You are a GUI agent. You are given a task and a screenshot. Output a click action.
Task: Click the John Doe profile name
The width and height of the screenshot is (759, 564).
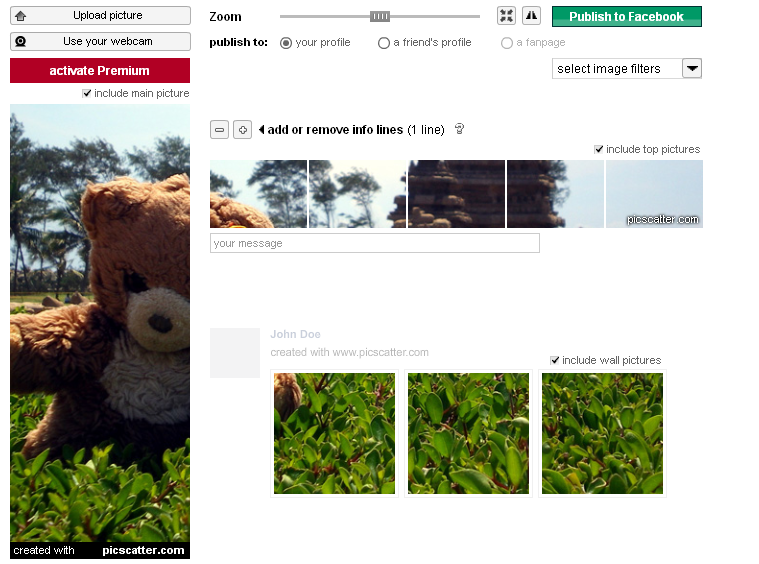[295, 334]
